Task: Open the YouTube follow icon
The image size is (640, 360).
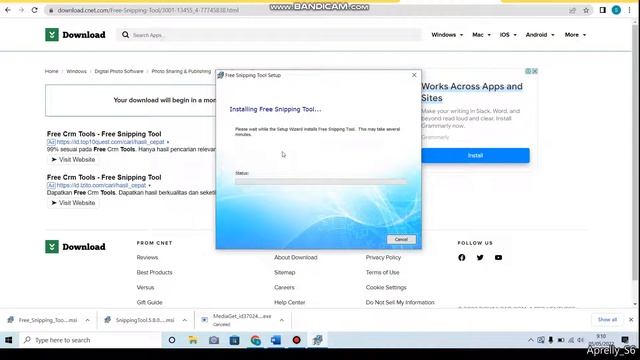Action: (x=498, y=258)
